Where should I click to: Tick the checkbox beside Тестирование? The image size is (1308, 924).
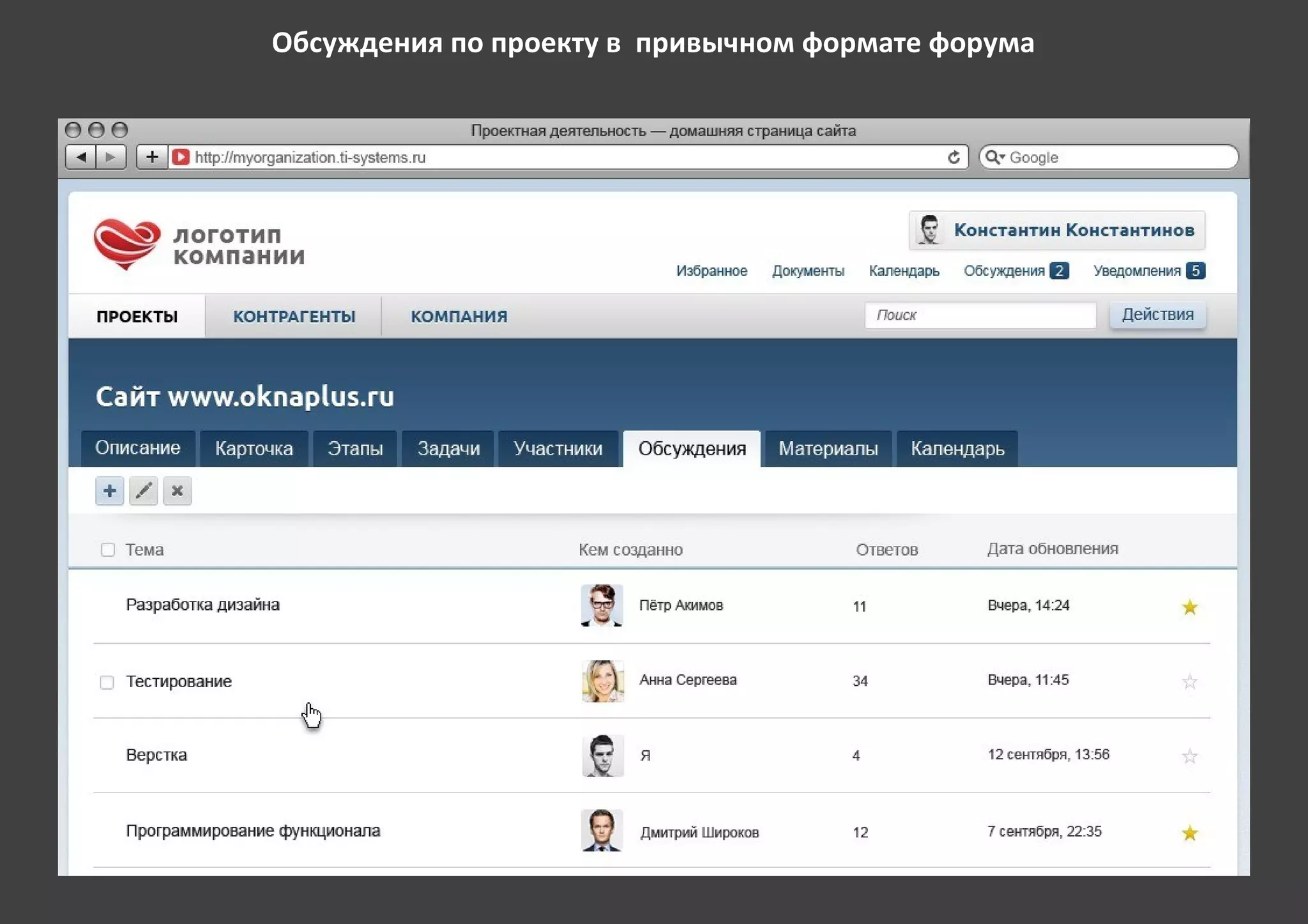107,683
